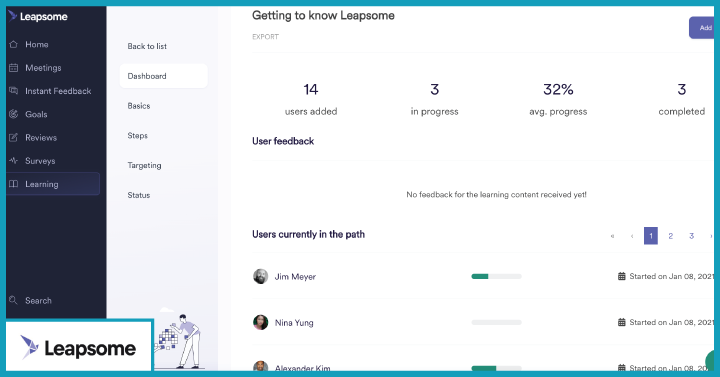This screenshot has height=377, width=720.
Task: Click the purple Add button
Action: [x=701, y=28]
